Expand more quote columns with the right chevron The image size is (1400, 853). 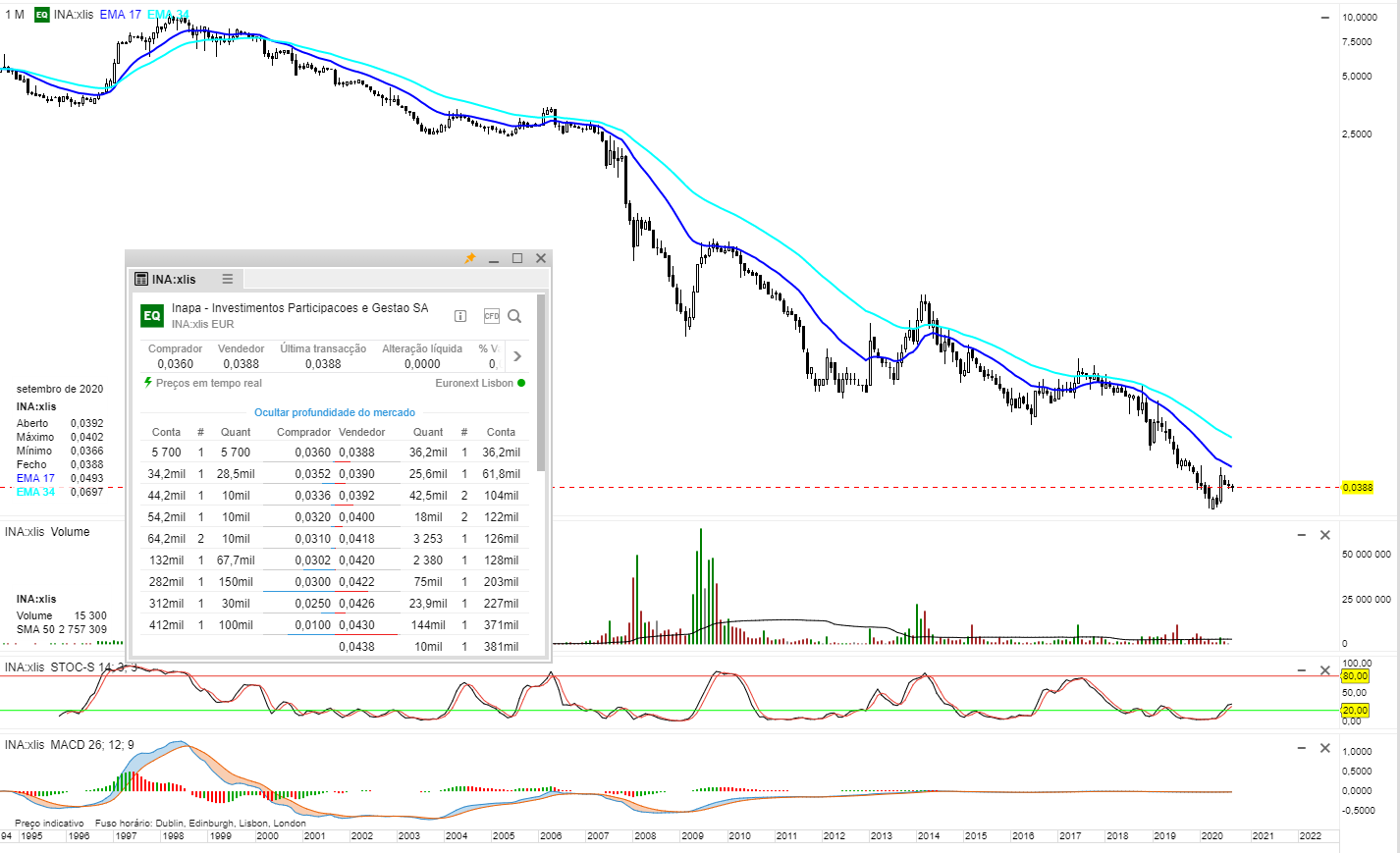coord(517,356)
